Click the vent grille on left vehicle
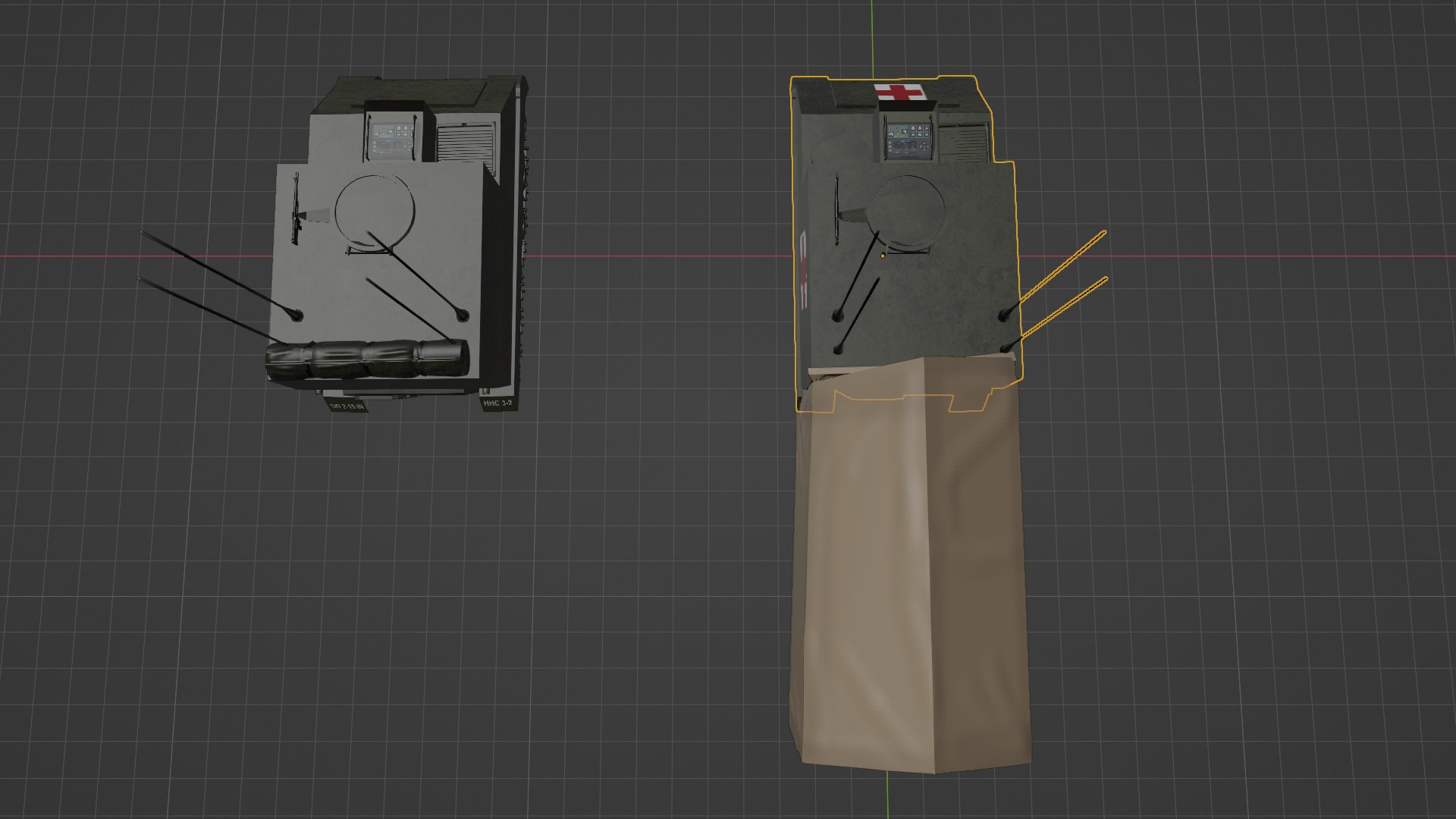1456x819 pixels. coord(468,143)
